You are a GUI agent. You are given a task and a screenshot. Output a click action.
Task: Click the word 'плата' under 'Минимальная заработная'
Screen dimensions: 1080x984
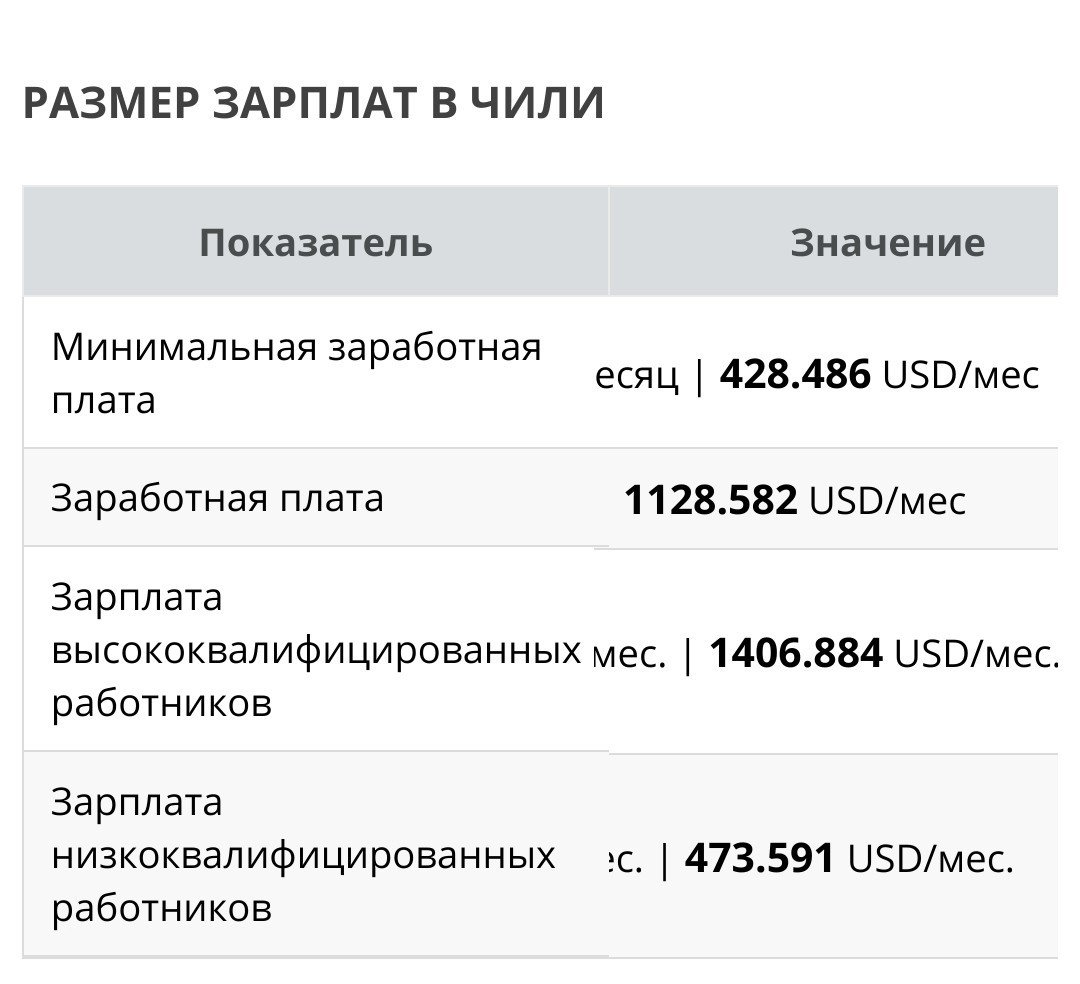(103, 400)
